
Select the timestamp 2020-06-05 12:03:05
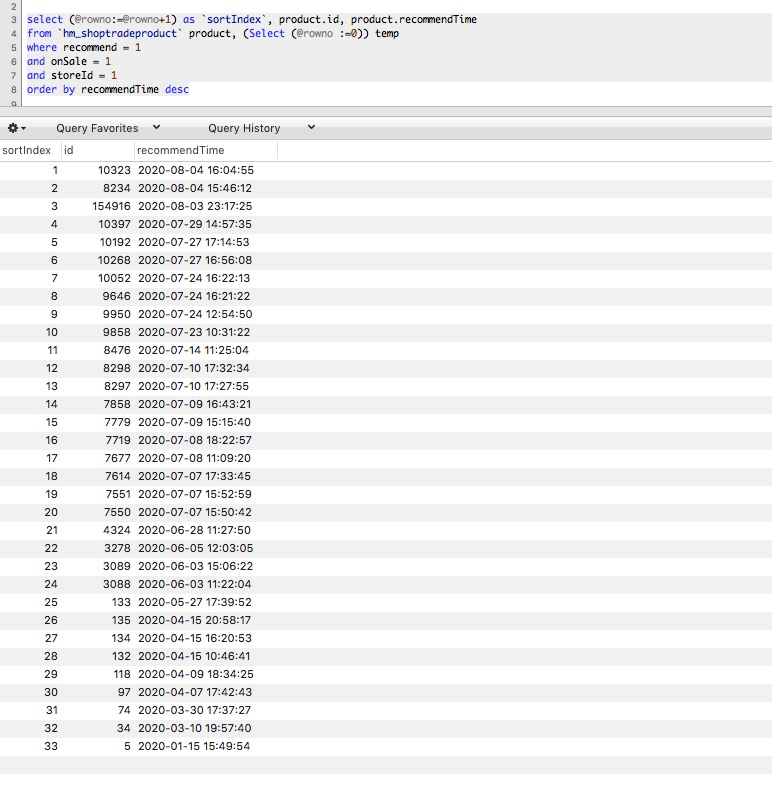pos(195,548)
